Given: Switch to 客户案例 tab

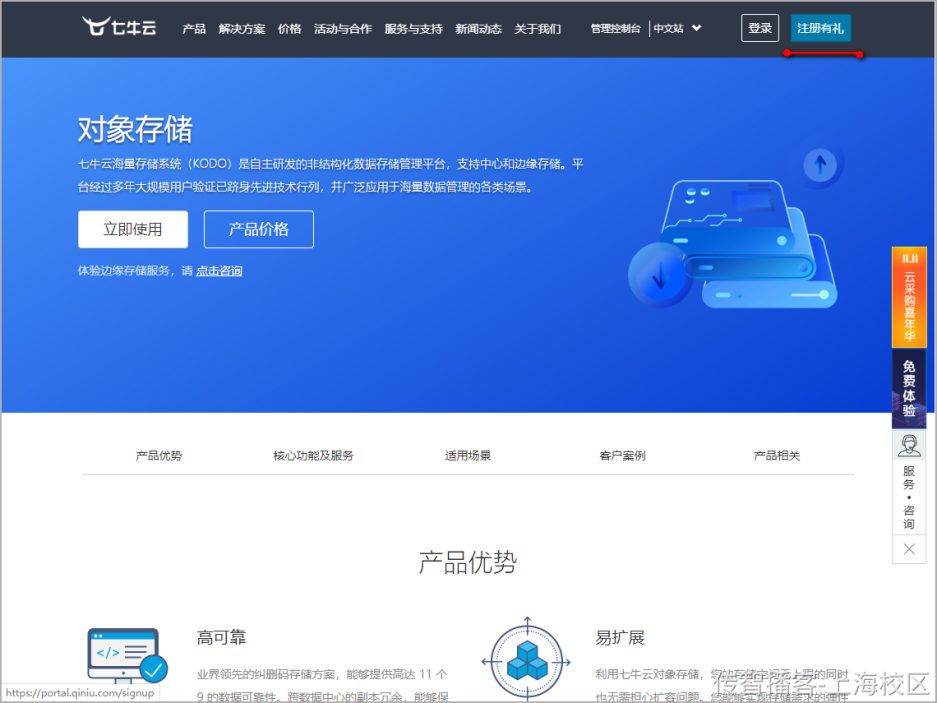Looking at the screenshot, I should 622,456.
